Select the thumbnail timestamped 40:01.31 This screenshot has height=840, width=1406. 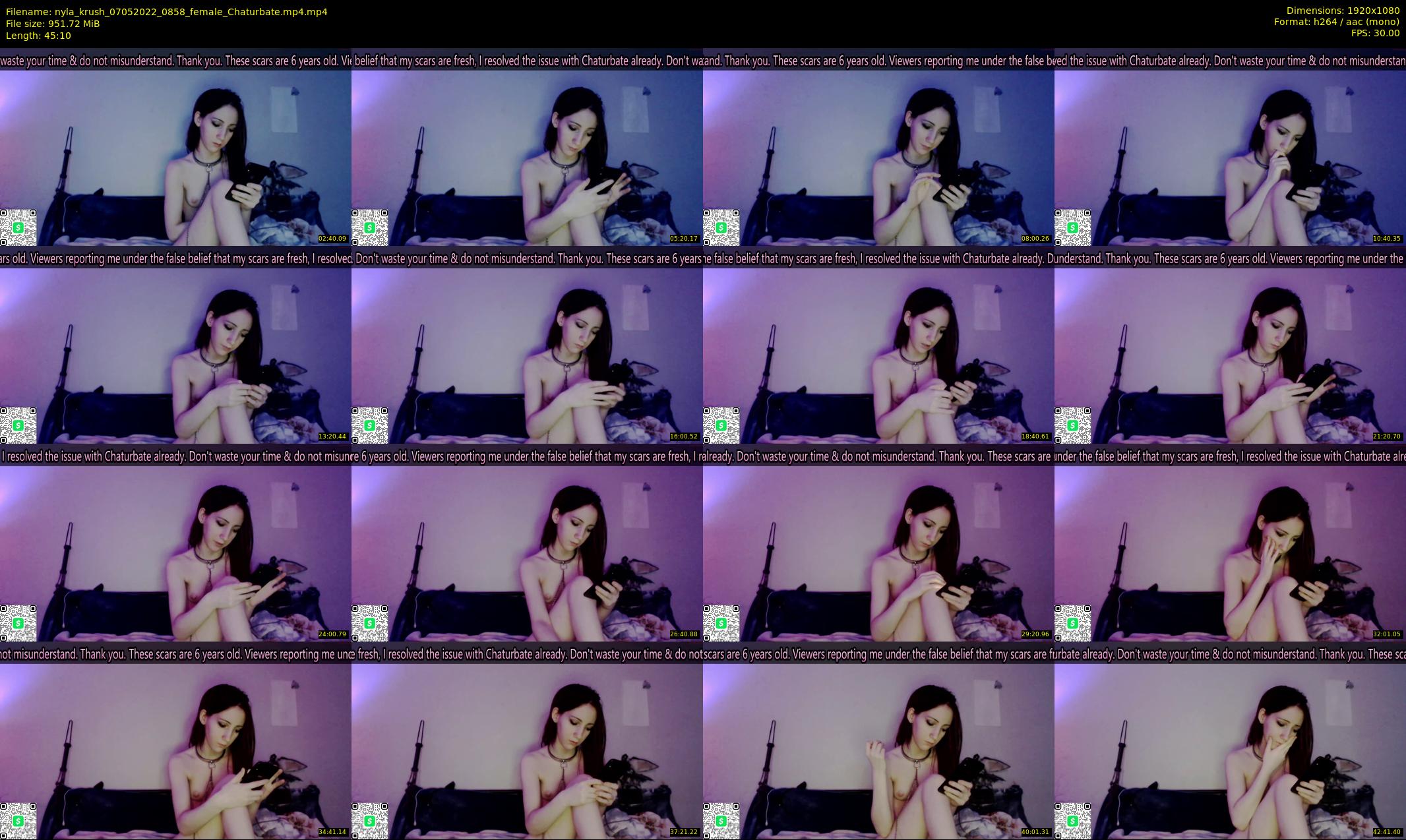(878, 752)
